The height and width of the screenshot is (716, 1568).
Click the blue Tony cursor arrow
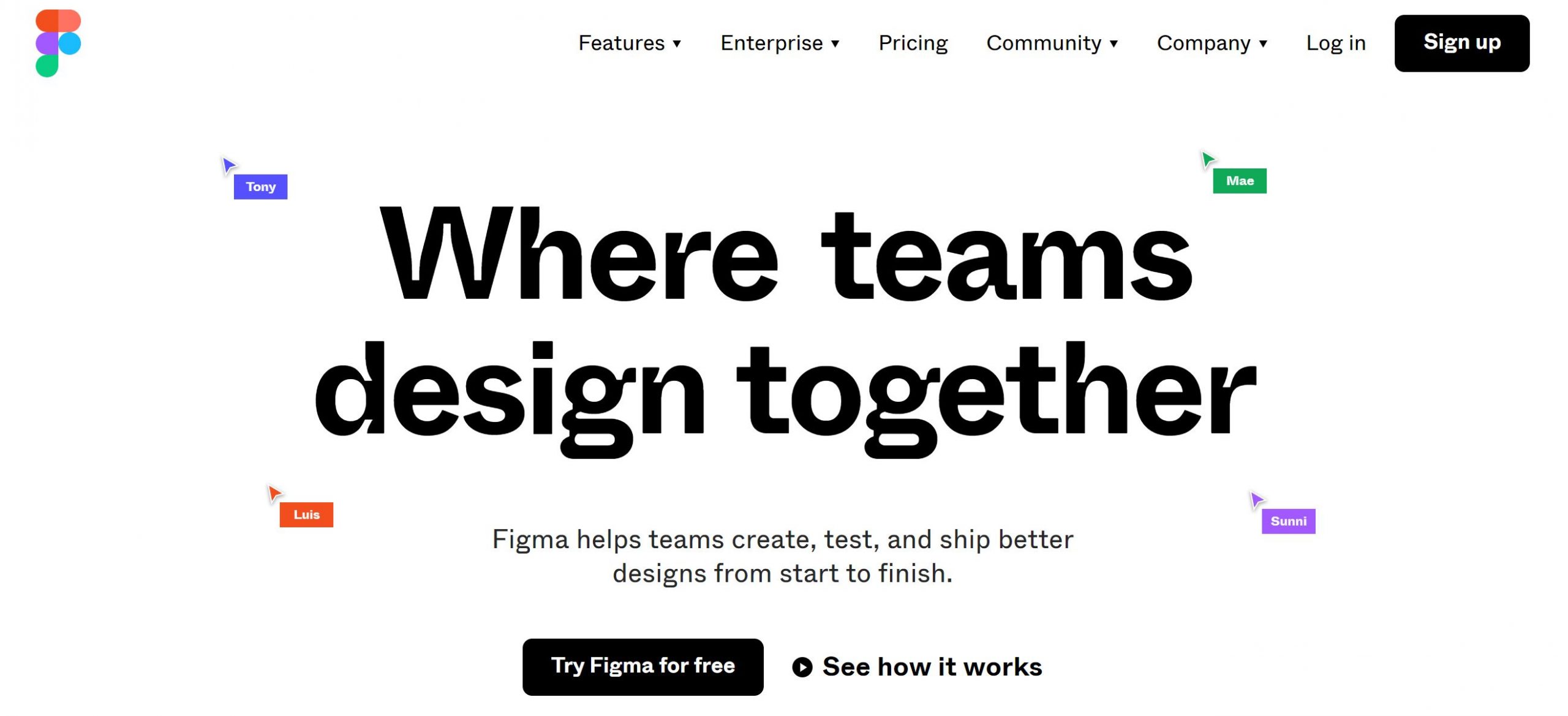(x=228, y=165)
